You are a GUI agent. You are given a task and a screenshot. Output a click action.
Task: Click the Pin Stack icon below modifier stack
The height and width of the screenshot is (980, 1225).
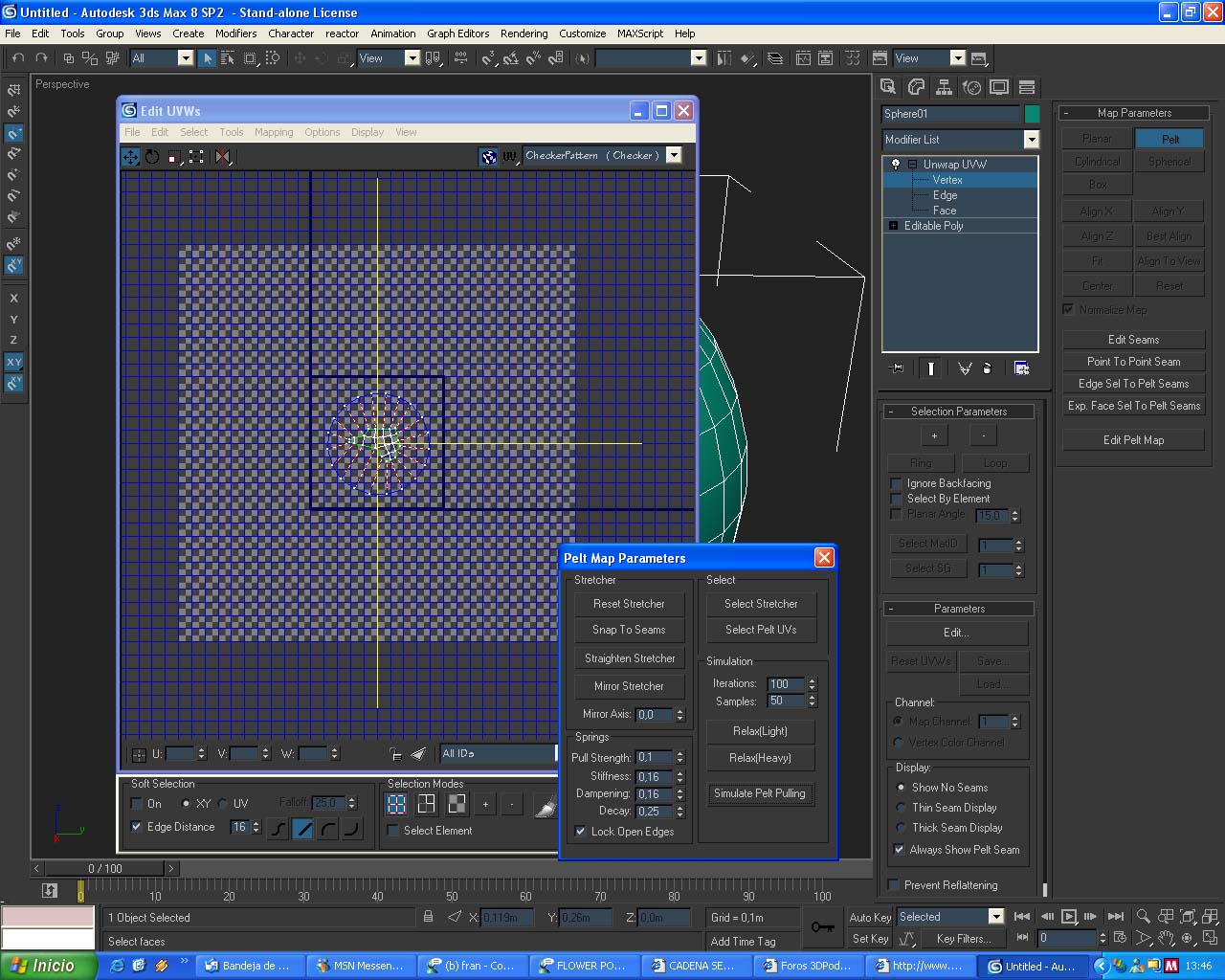897,368
